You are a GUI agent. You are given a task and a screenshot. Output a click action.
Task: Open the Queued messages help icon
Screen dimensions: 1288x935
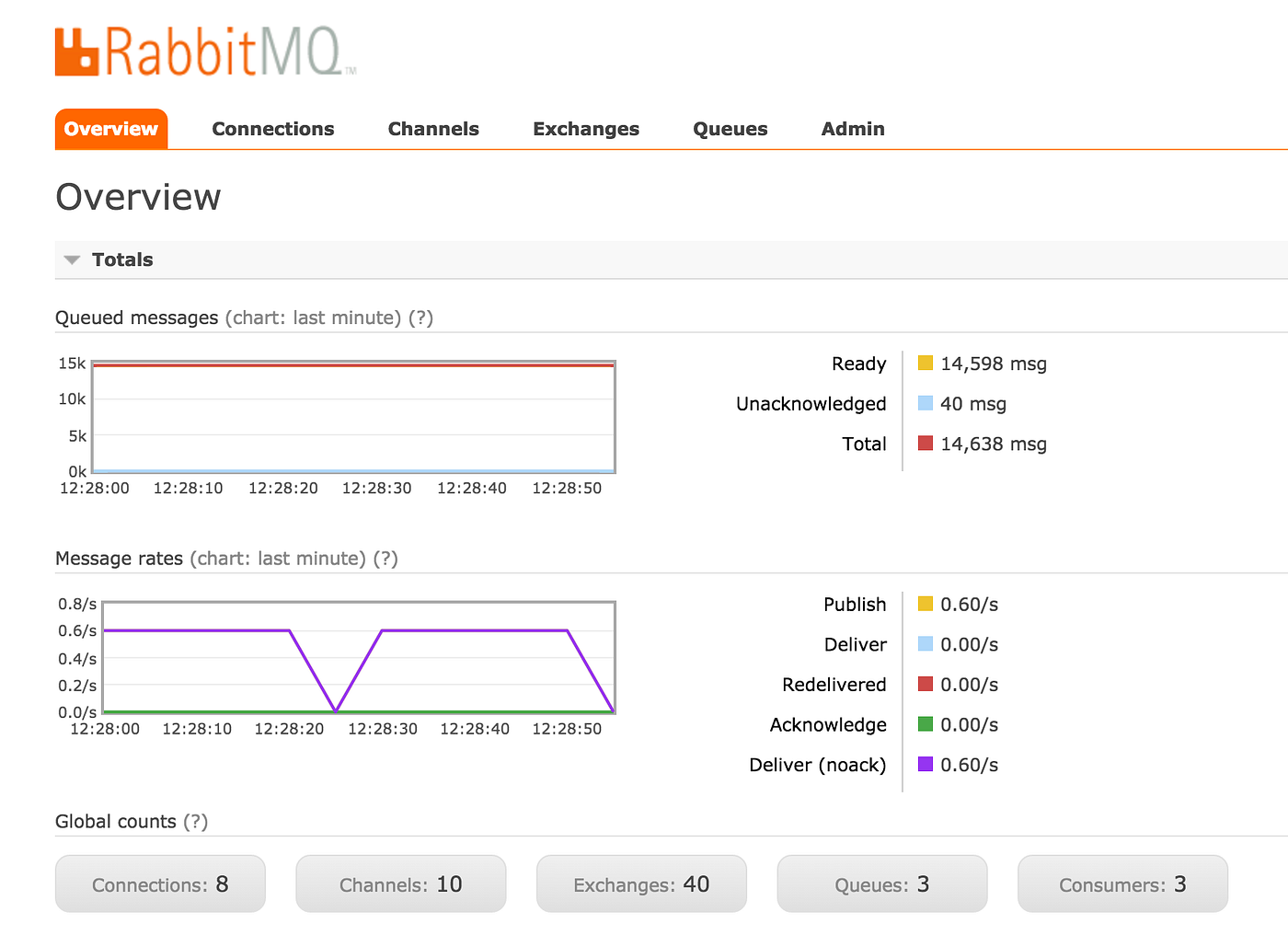[421, 317]
